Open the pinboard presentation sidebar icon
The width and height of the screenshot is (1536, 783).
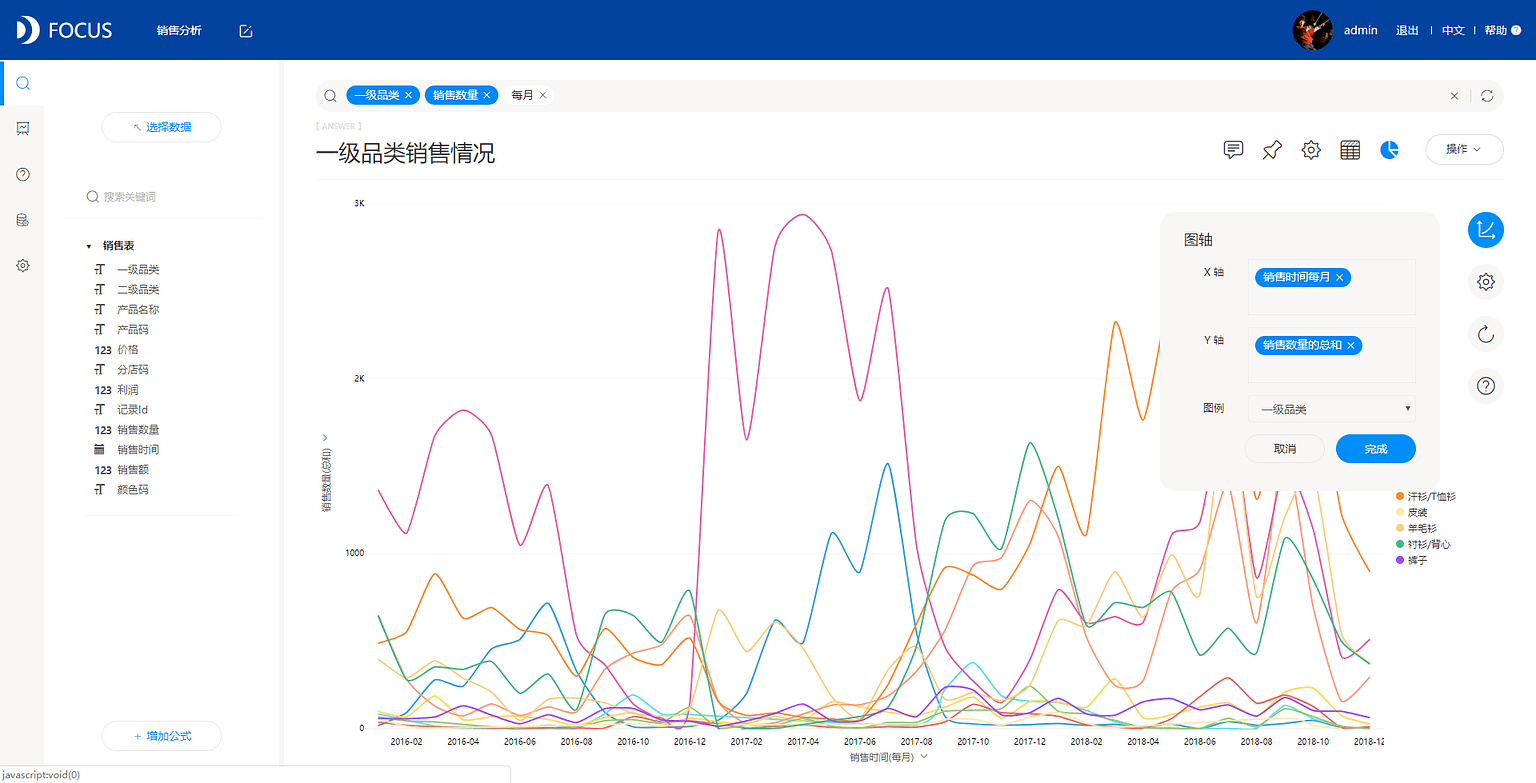pos(22,128)
